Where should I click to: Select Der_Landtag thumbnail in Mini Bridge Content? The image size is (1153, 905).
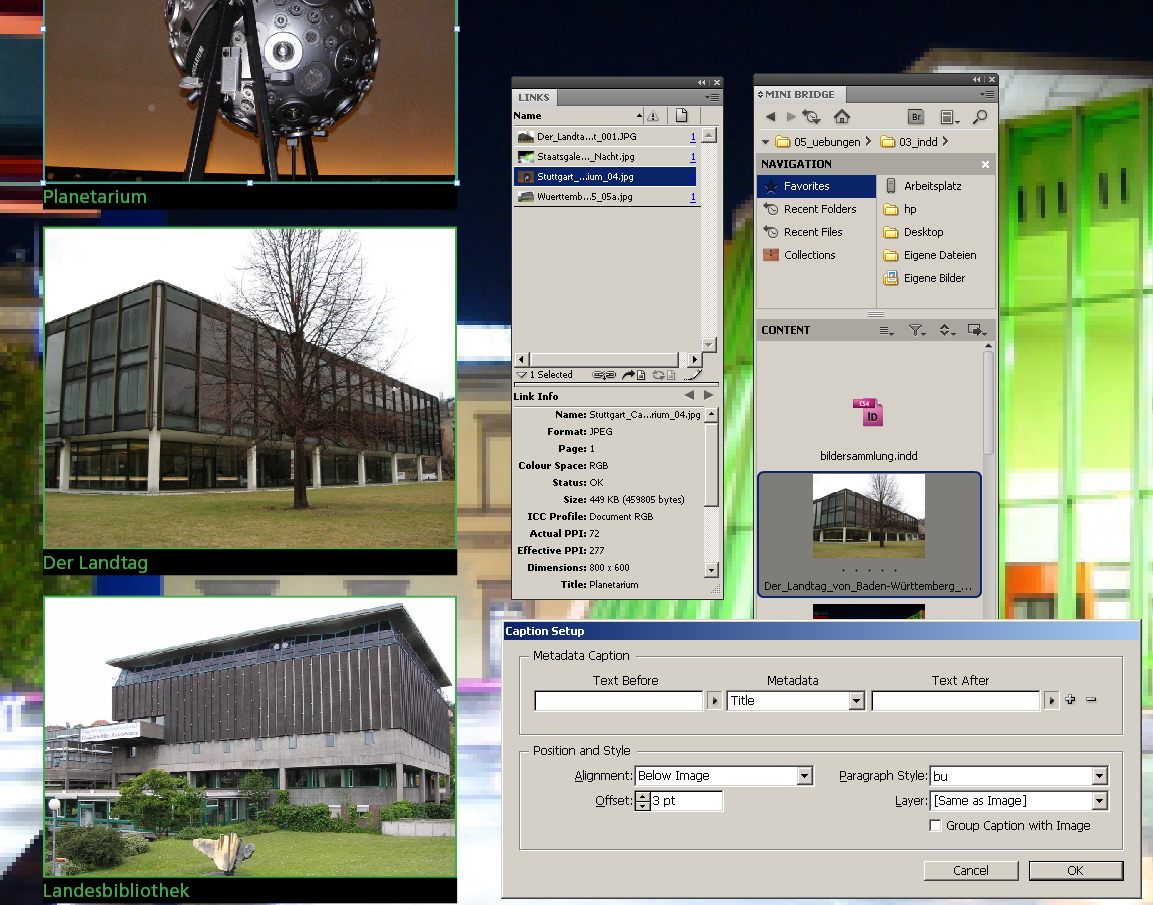pos(868,534)
